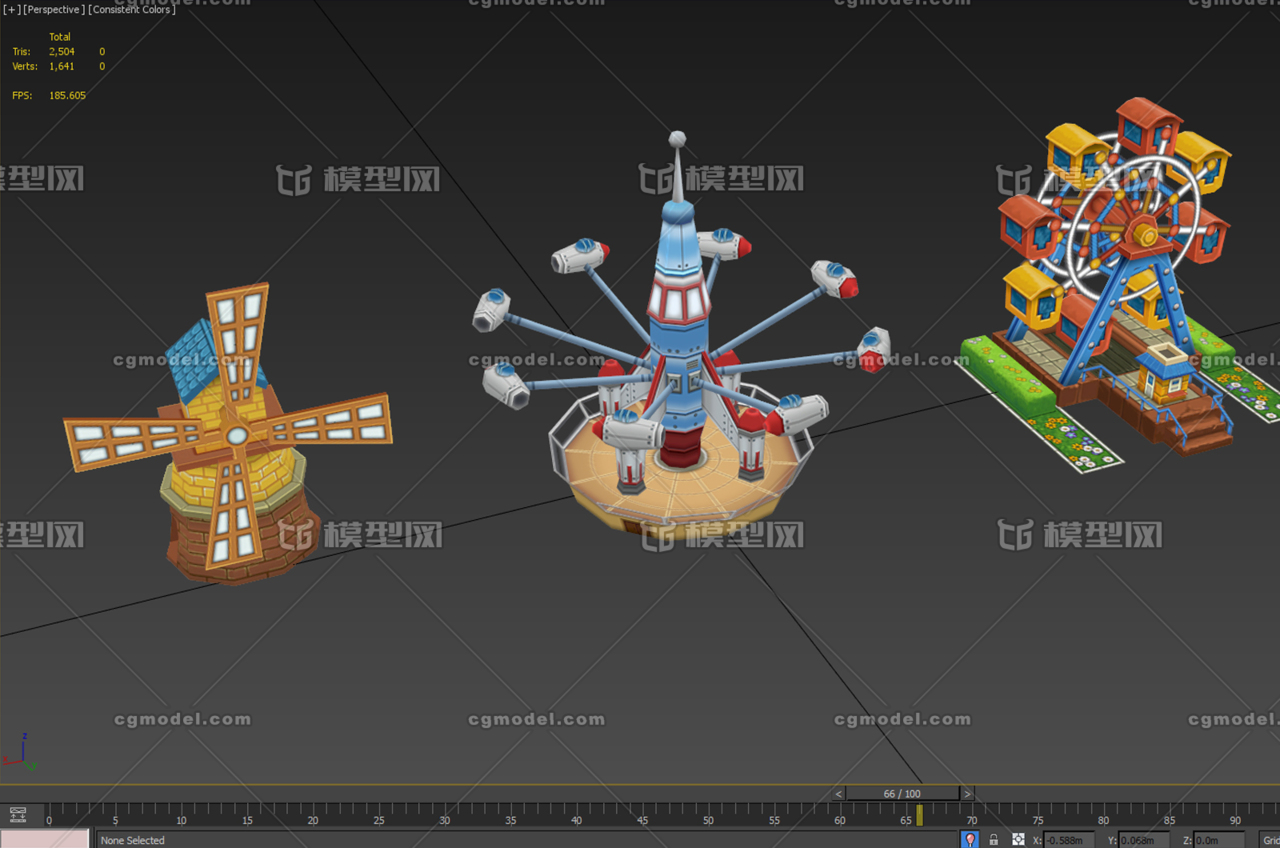
Task: Click the MAXScript listener pink box
Action: tap(44, 838)
